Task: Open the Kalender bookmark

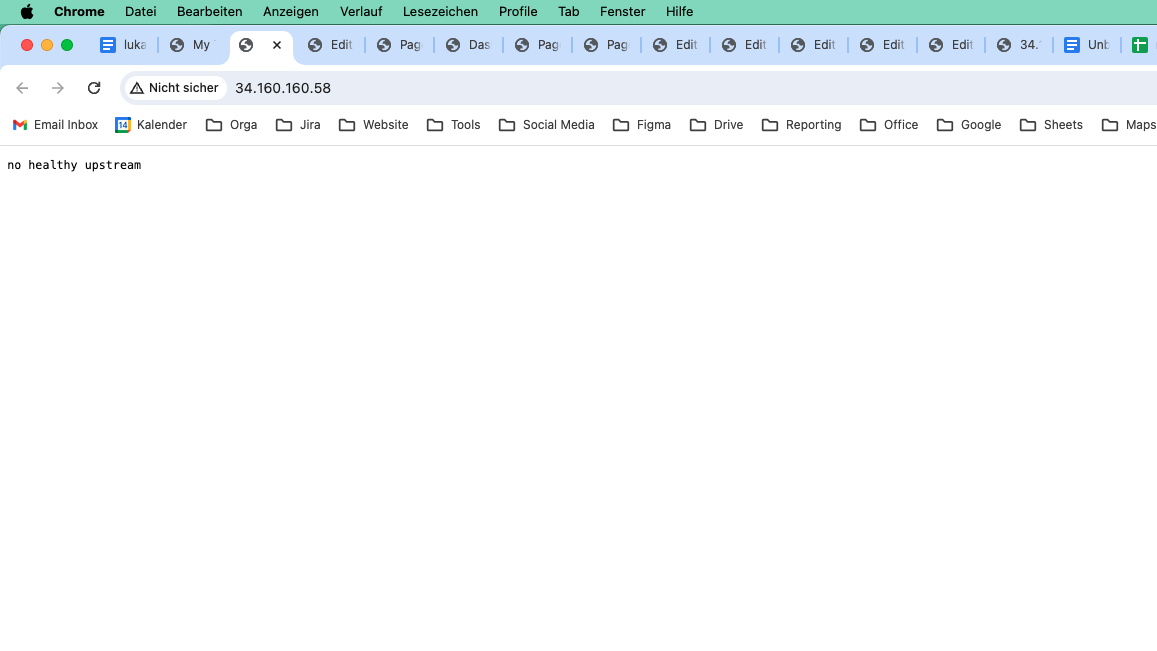Action: click(151, 125)
